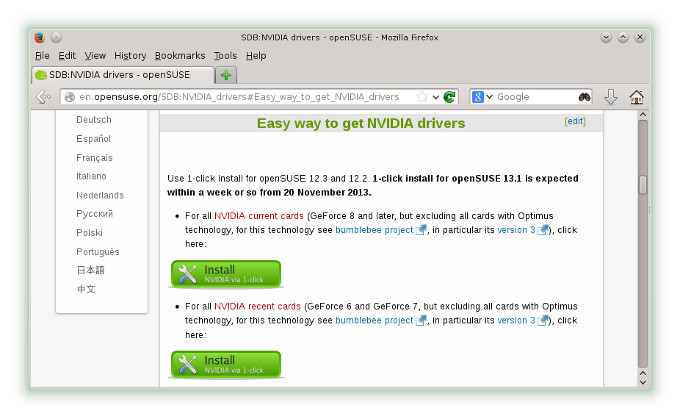Open the File menu
This screenshot has height=419, width=680.
42,56
